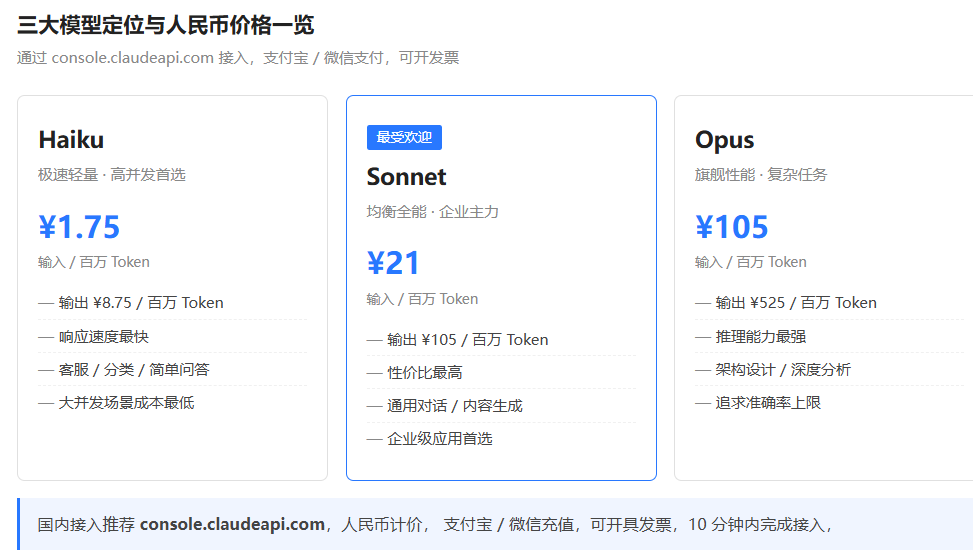Click Haiku tagline 极速轻量 · 高并发首选
Screen dimensions: 973x557
pyautogui.click(x=112, y=175)
